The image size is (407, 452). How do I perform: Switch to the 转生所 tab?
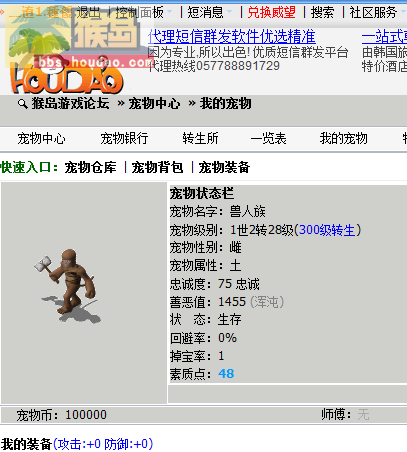coord(200,139)
